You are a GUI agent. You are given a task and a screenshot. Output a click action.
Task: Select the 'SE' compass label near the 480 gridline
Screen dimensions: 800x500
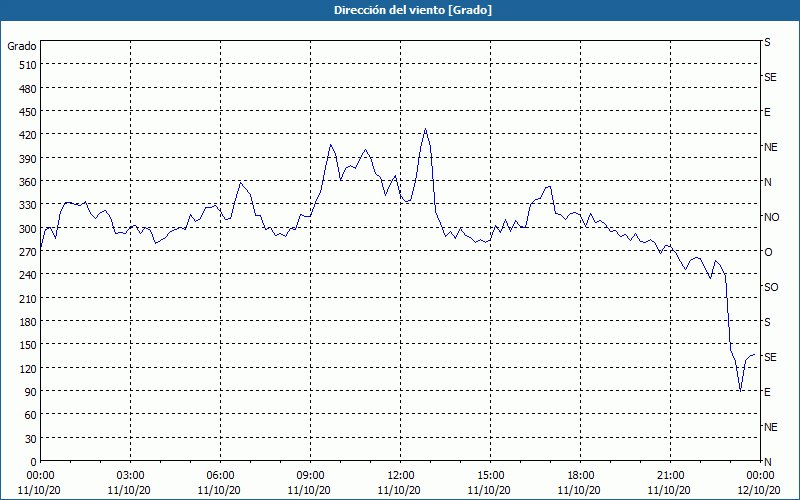coord(770,77)
